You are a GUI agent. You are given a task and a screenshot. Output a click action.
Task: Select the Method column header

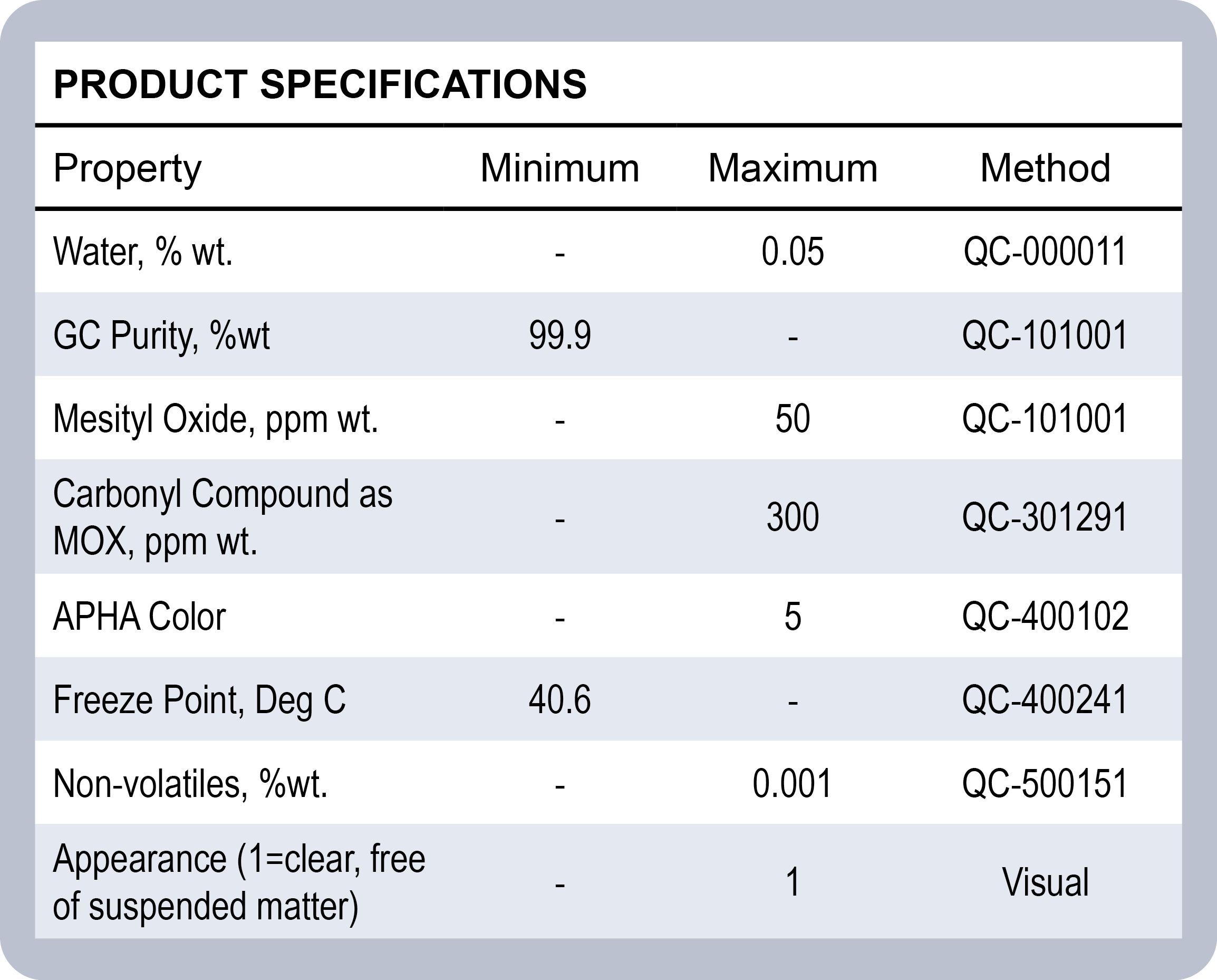pyautogui.click(x=1045, y=168)
